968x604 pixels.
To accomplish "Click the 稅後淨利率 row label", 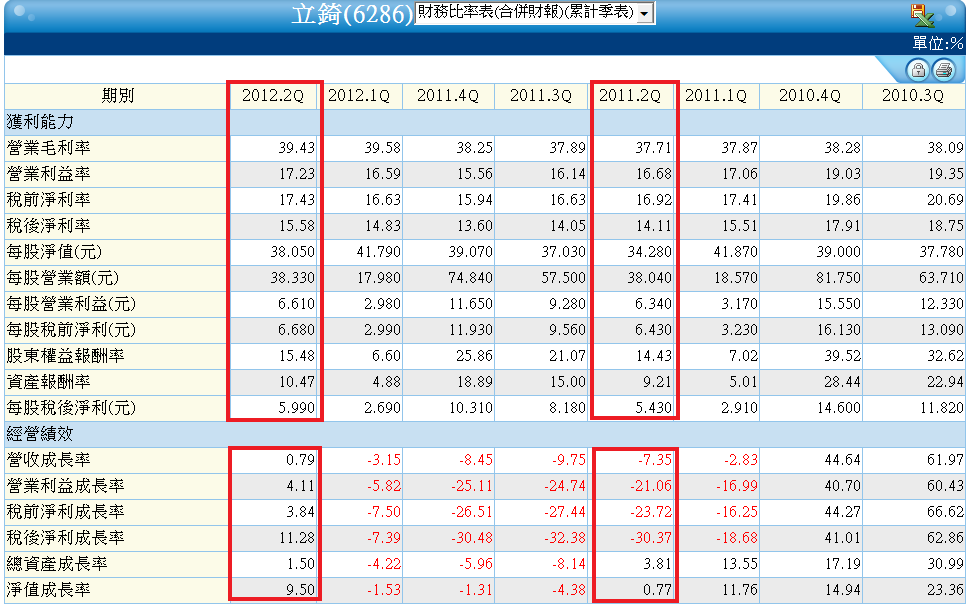I will (x=48, y=225).
